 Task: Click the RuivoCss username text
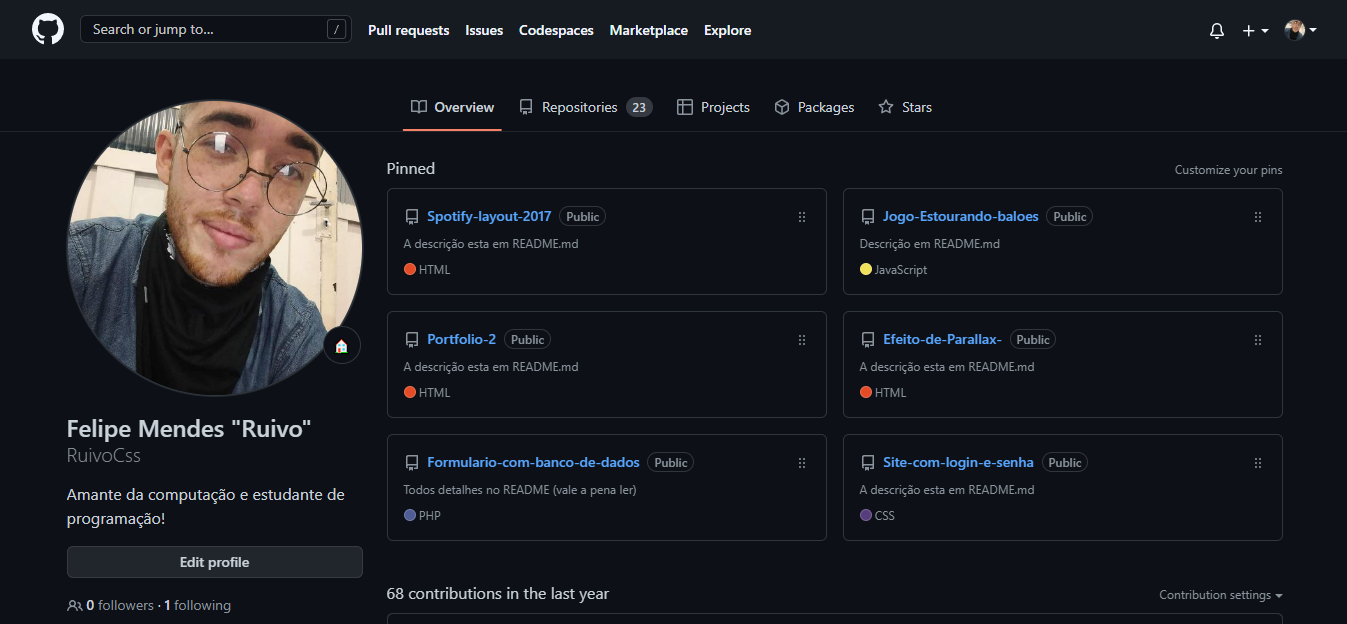click(x=104, y=456)
